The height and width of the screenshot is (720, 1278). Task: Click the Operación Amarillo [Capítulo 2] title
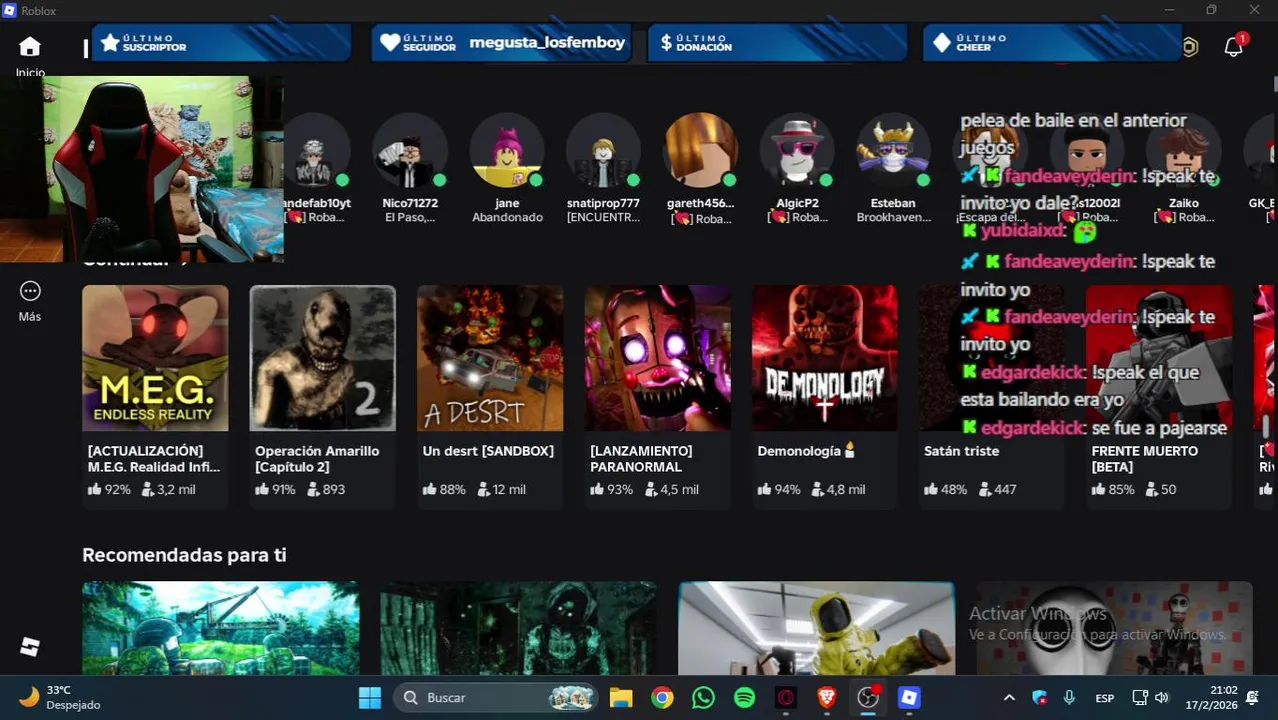coord(317,459)
